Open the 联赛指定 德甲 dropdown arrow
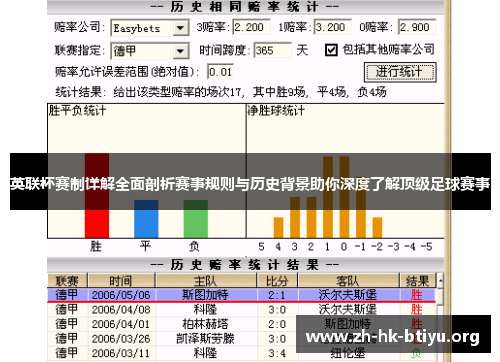 (180, 51)
